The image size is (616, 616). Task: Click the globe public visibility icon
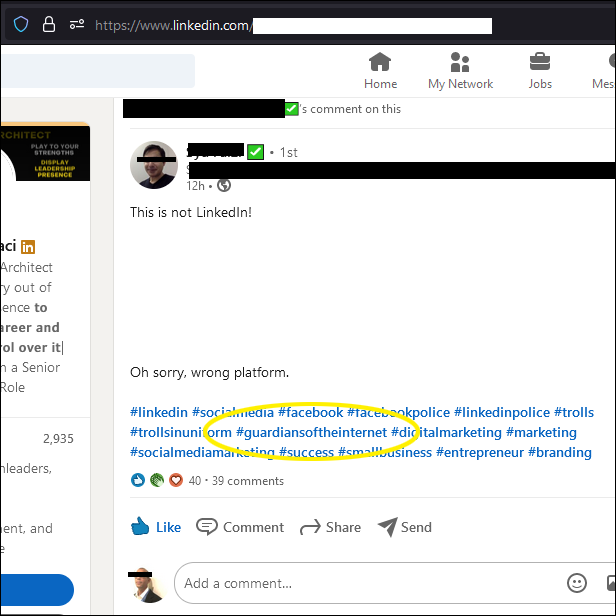224,185
